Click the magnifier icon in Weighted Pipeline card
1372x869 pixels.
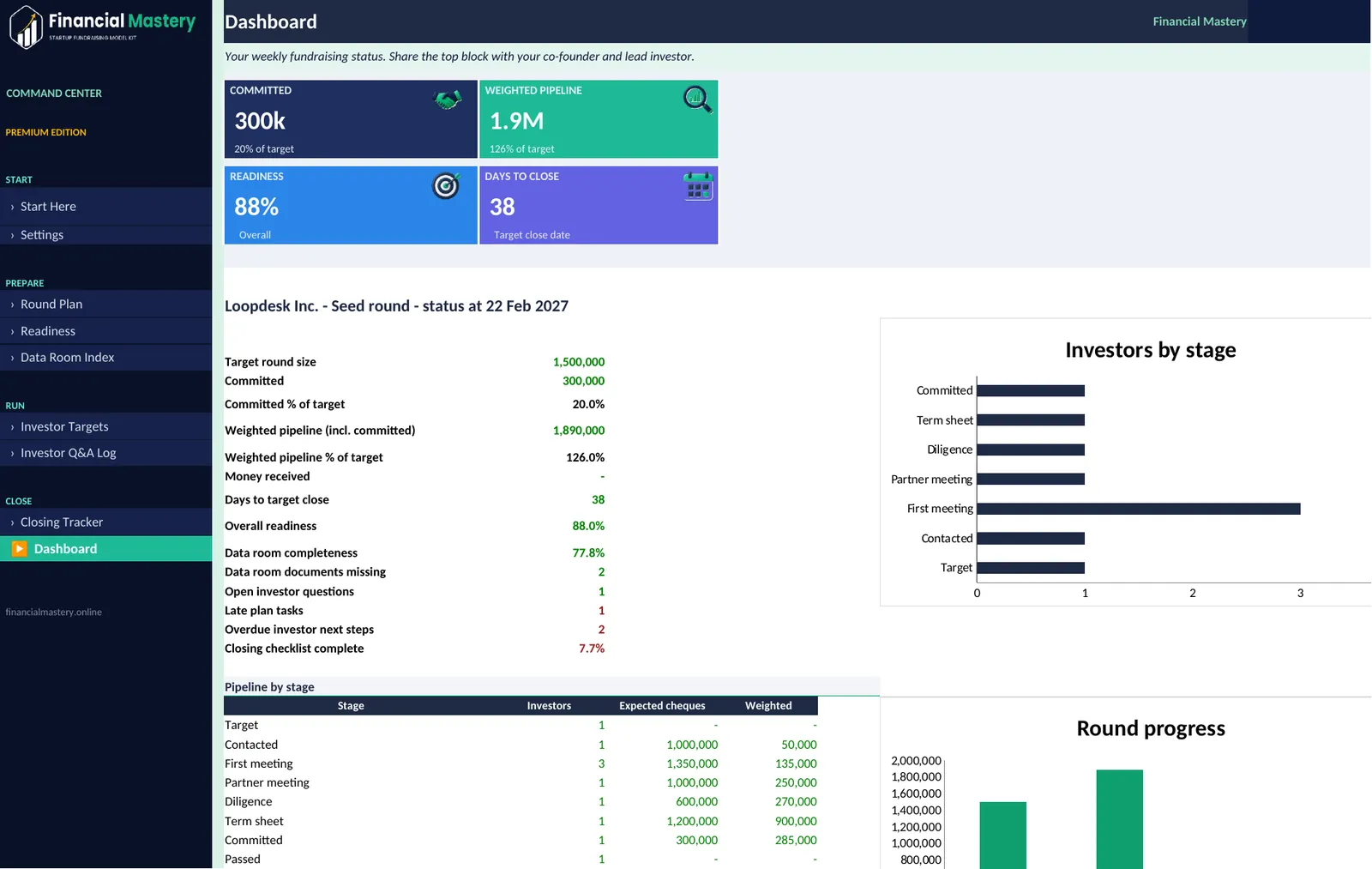[x=697, y=100]
